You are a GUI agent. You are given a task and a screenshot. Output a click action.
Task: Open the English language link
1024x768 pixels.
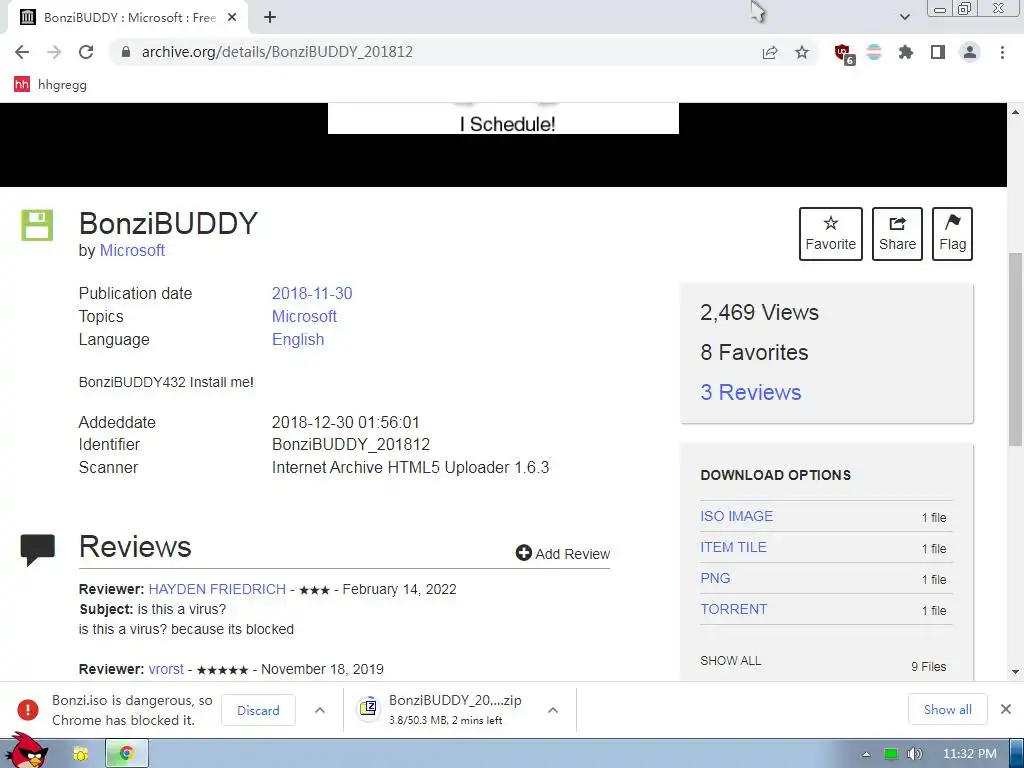[298, 340]
